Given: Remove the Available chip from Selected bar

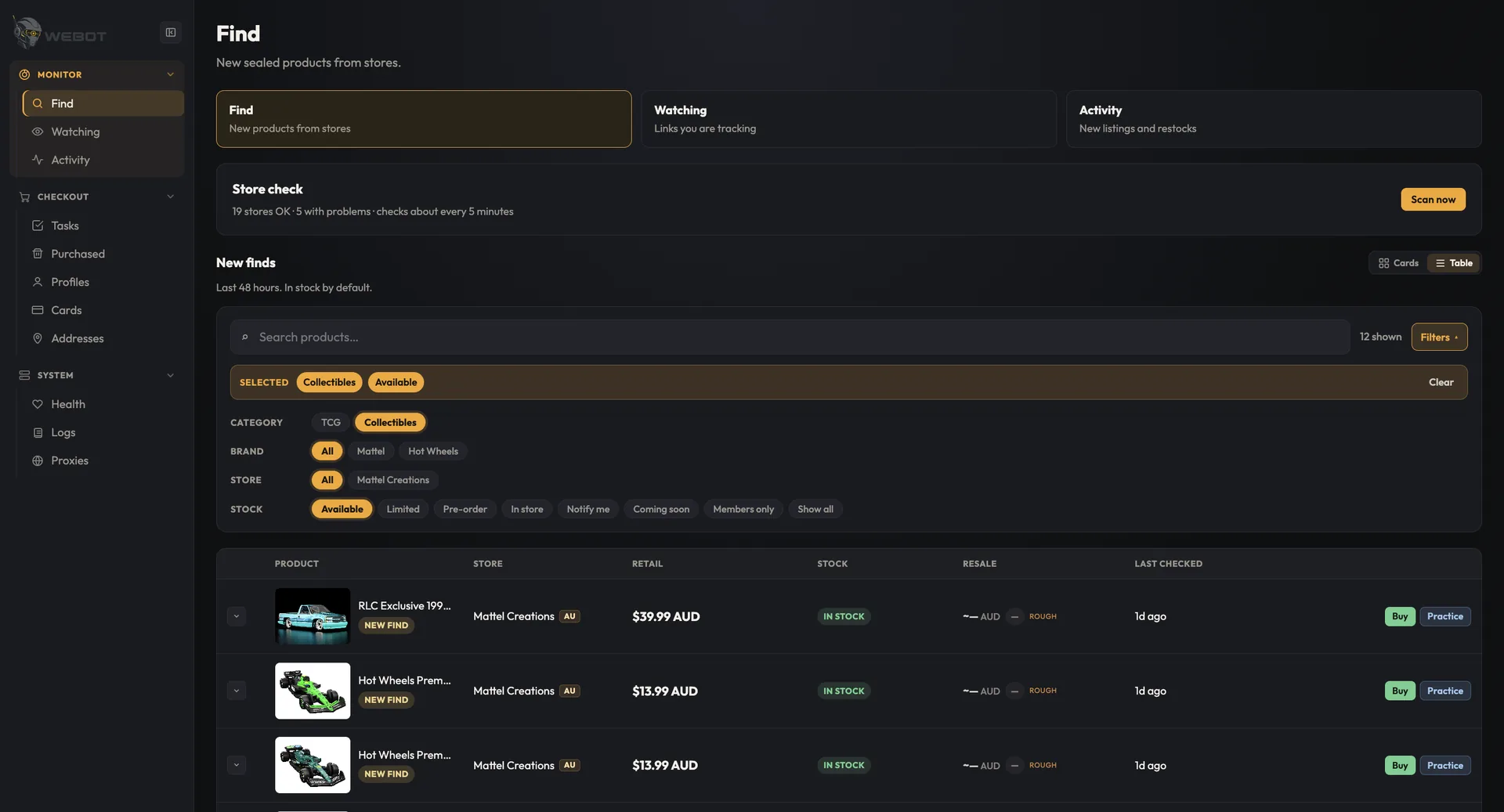Looking at the screenshot, I should click(396, 382).
